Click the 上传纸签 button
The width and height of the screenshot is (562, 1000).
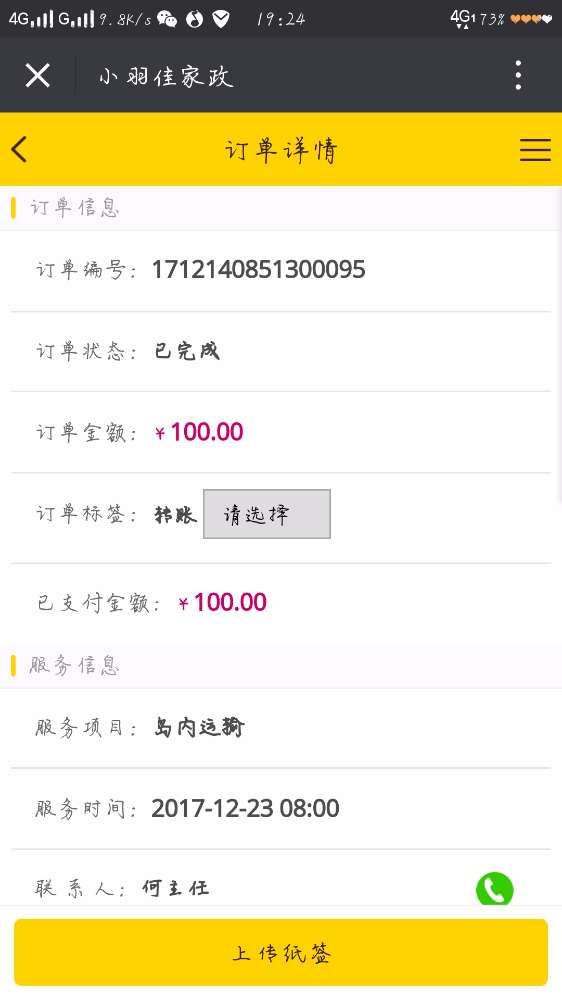coord(281,952)
